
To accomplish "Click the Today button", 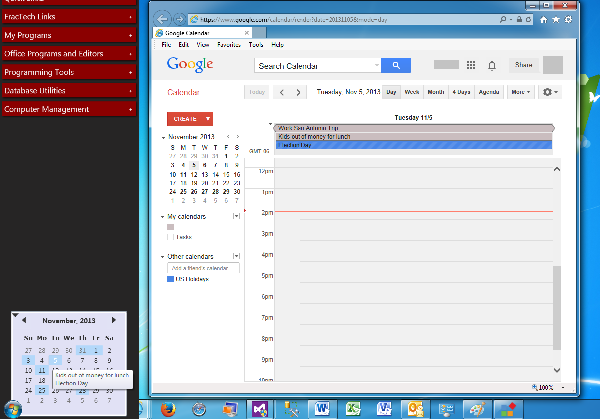I will [x=257, y=92].
